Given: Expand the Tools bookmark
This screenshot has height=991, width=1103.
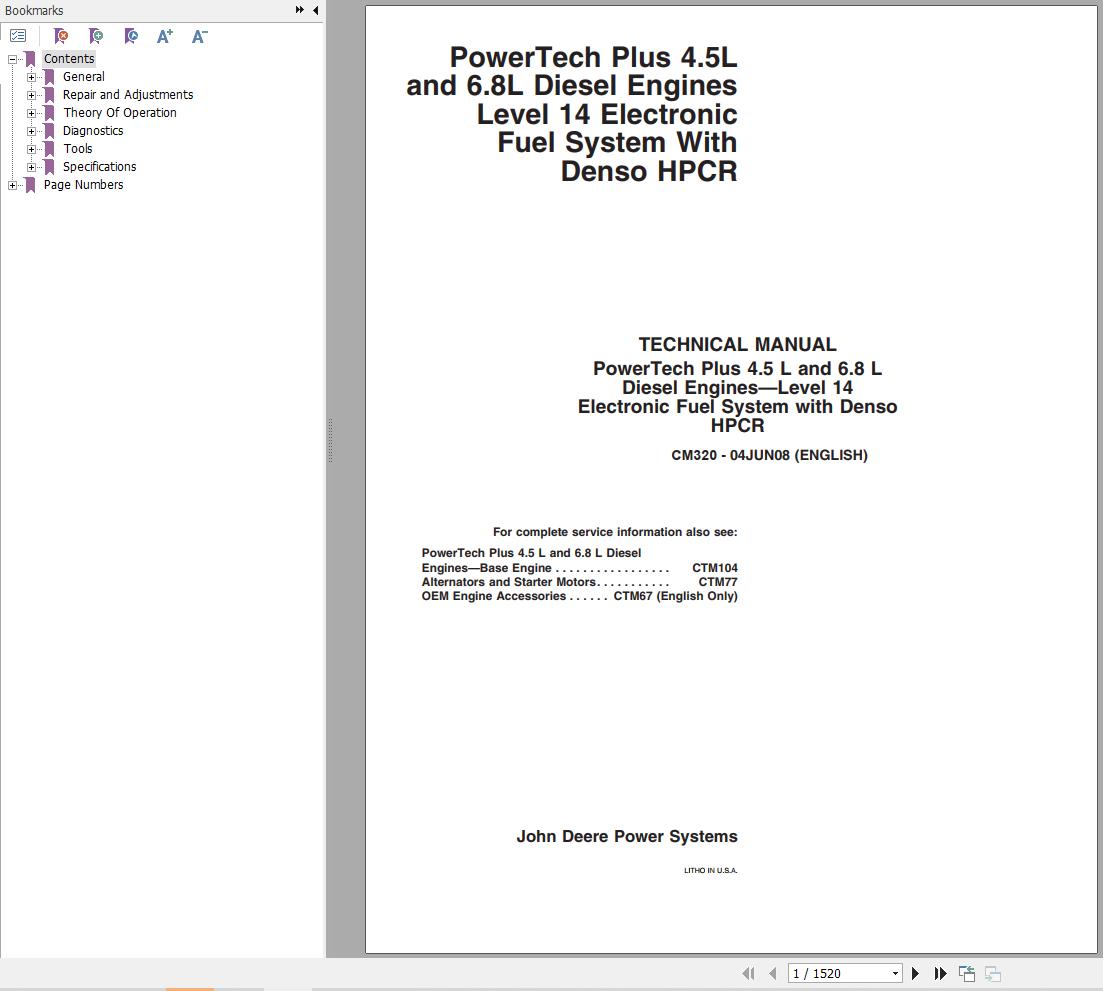Looking at the screenshot, I should [x=31, y=149].
